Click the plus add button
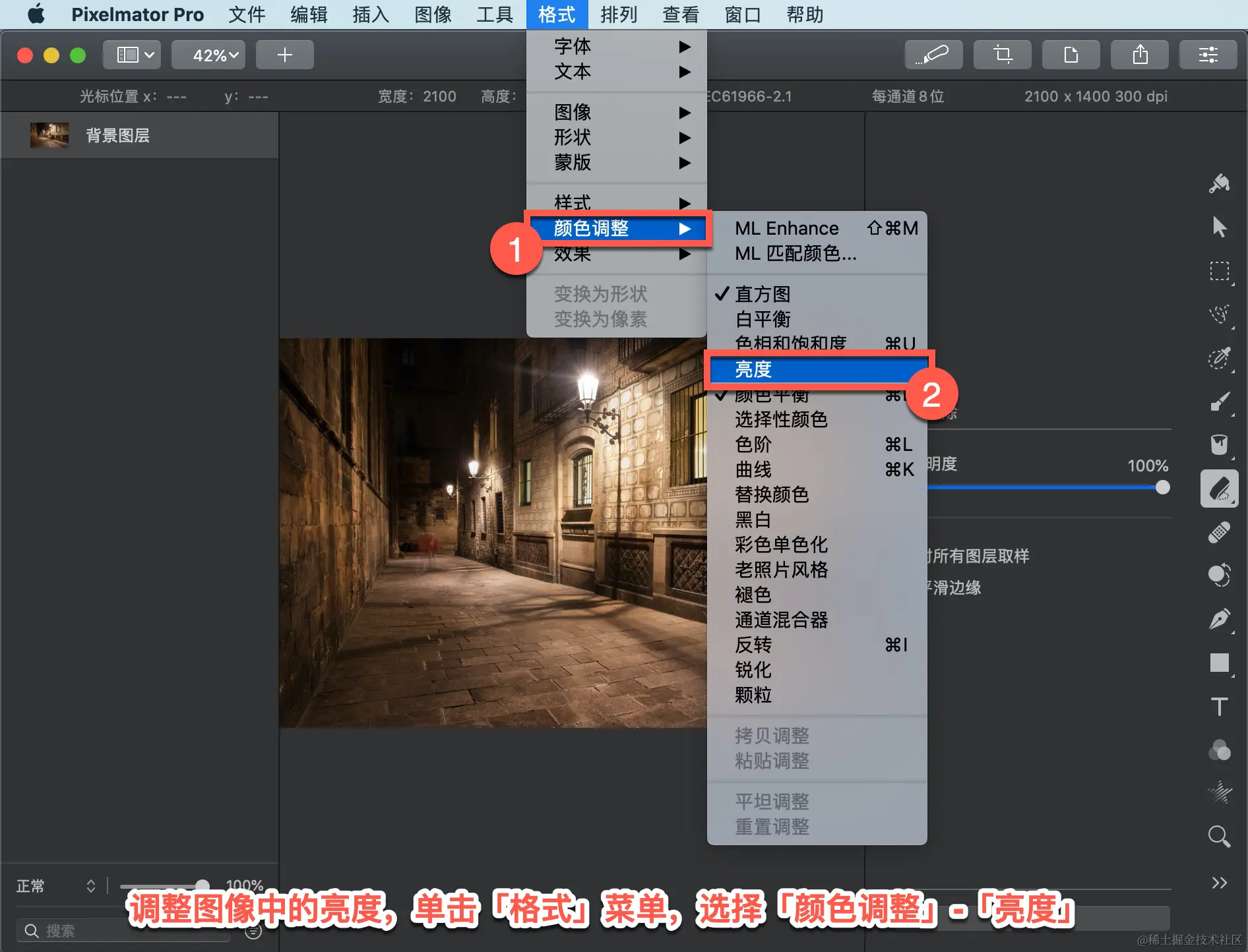This screenshot has height=952, width=1248. 284,55
